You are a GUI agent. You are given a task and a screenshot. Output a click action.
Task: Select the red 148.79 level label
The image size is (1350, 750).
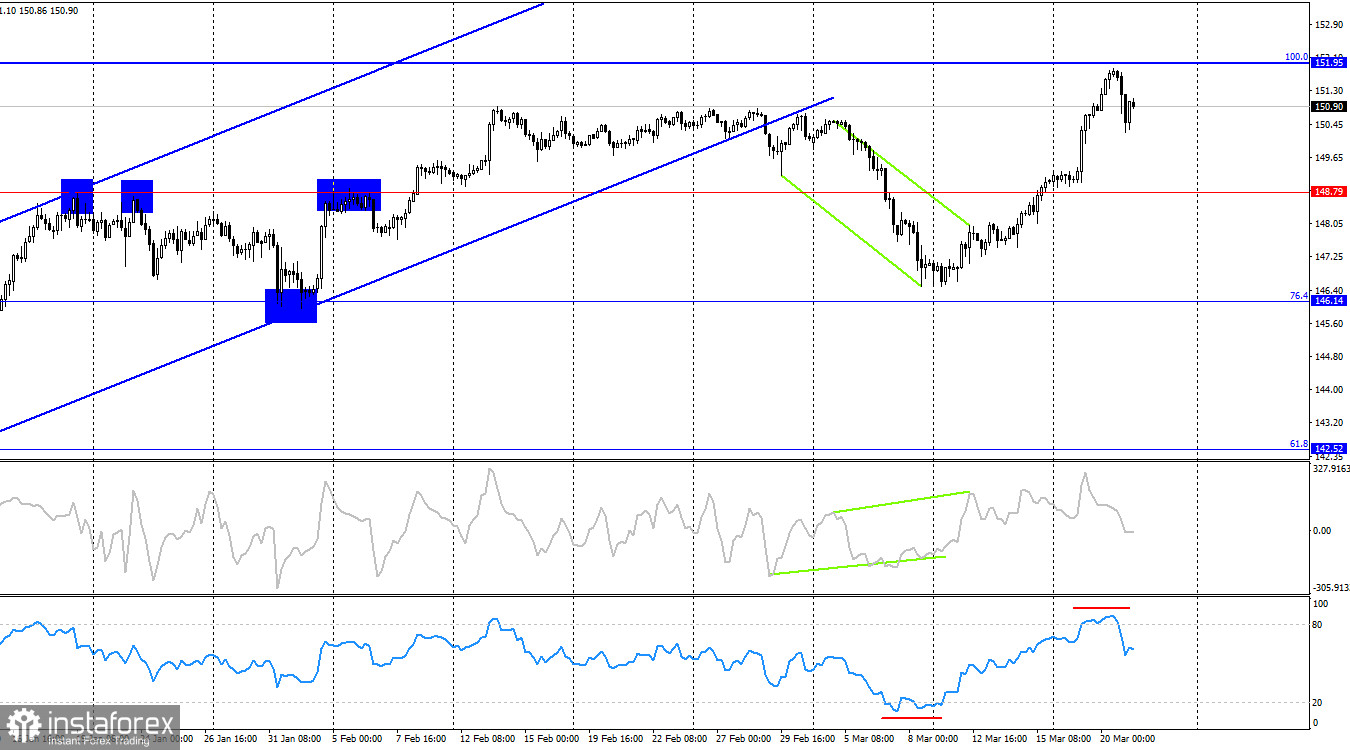pos(1327,191)
